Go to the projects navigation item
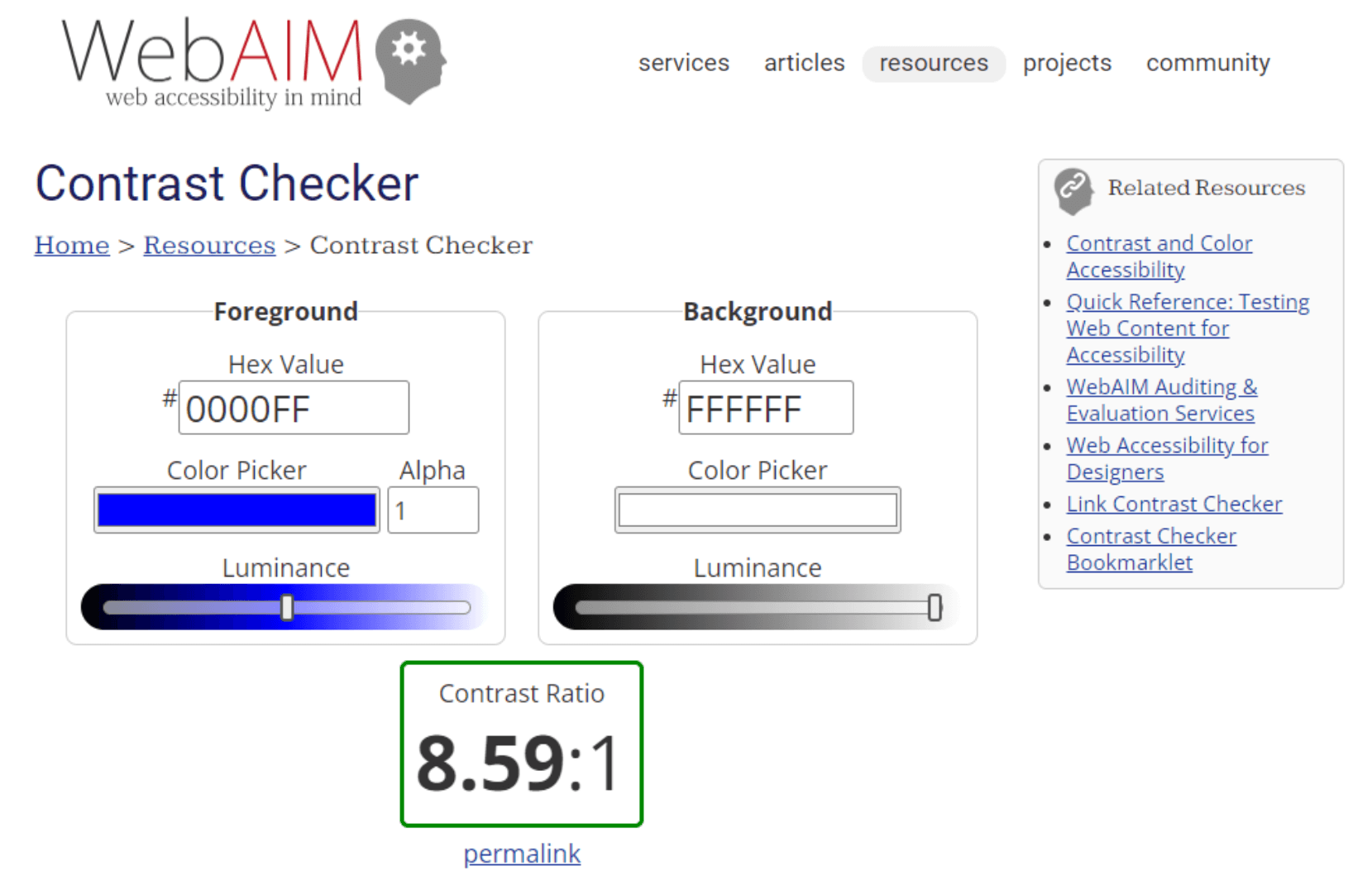 point(1066,63)
